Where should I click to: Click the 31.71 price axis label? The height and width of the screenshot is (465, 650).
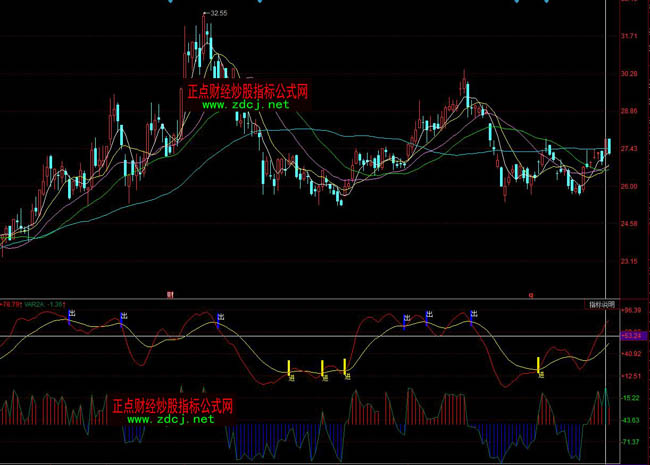(x=630, y=36)
